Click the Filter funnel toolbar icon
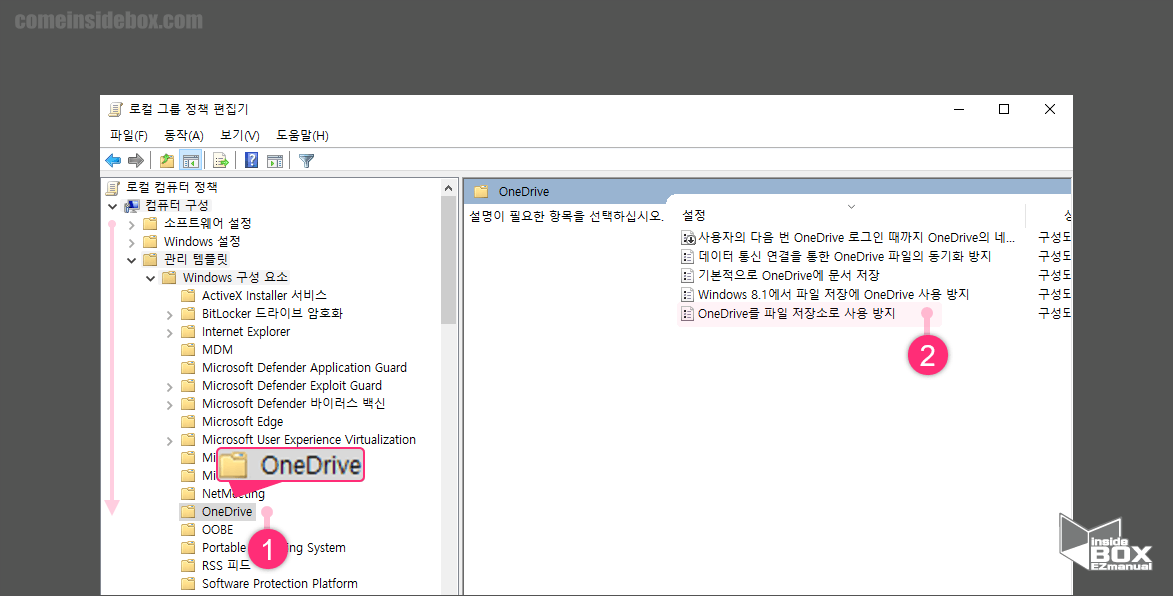Screen dimensions: 1173x596 point(306,160)
